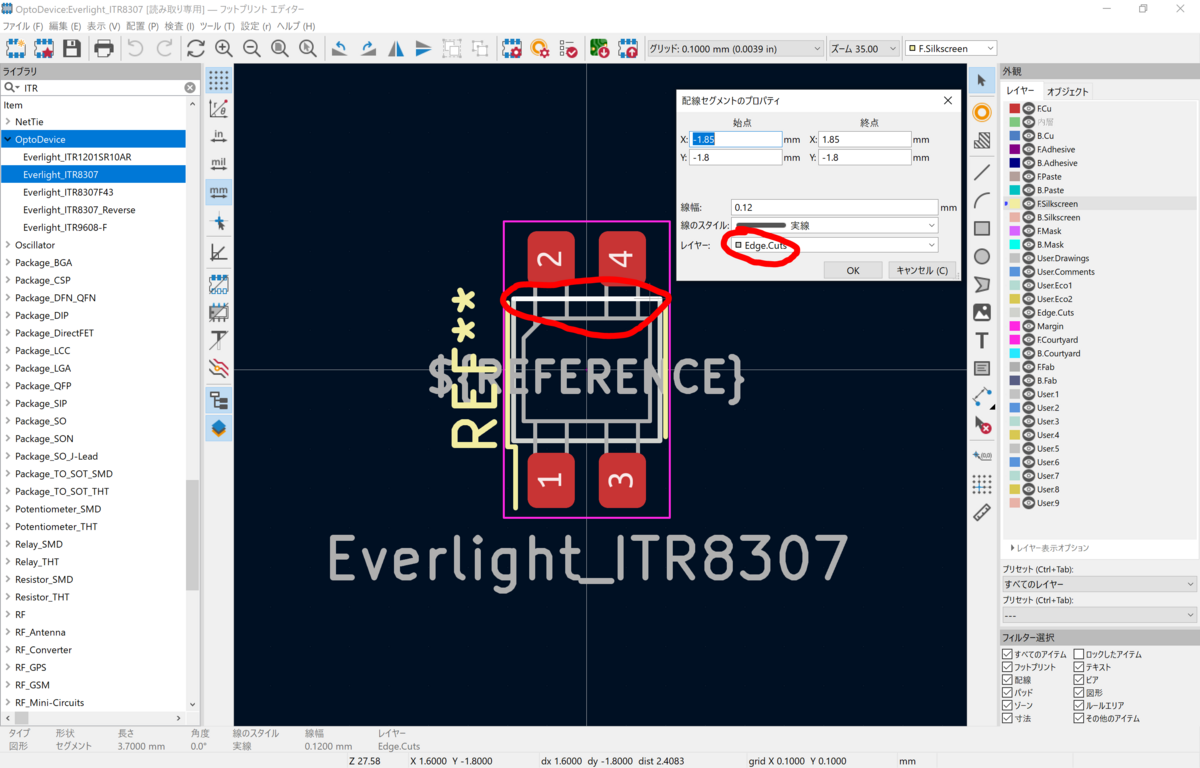Toggle grid display dots icon
The width and height of the screenshot is (1200, 768).
pyautogui.click(x=218, y=80)
